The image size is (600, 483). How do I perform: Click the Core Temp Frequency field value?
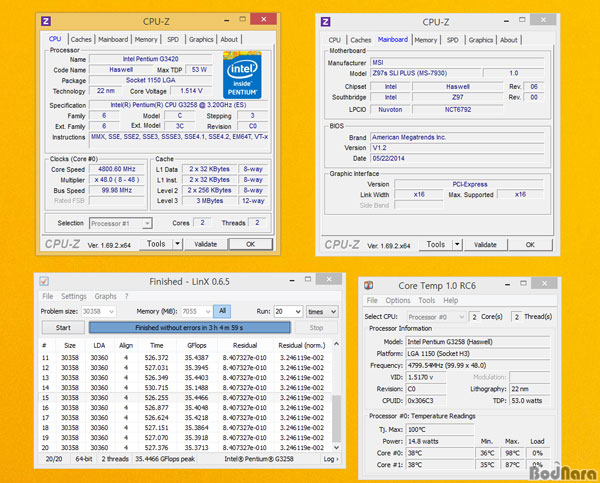[478, 365]
